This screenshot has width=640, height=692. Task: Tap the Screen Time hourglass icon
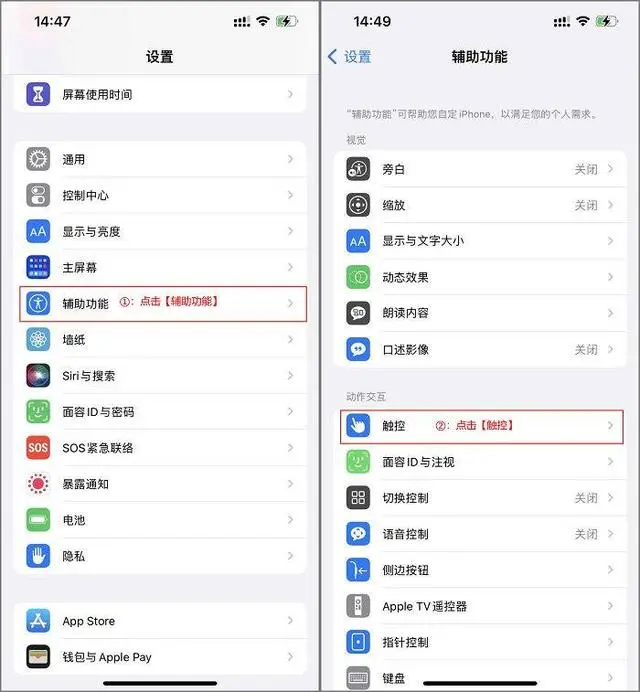tap(38, 94)
